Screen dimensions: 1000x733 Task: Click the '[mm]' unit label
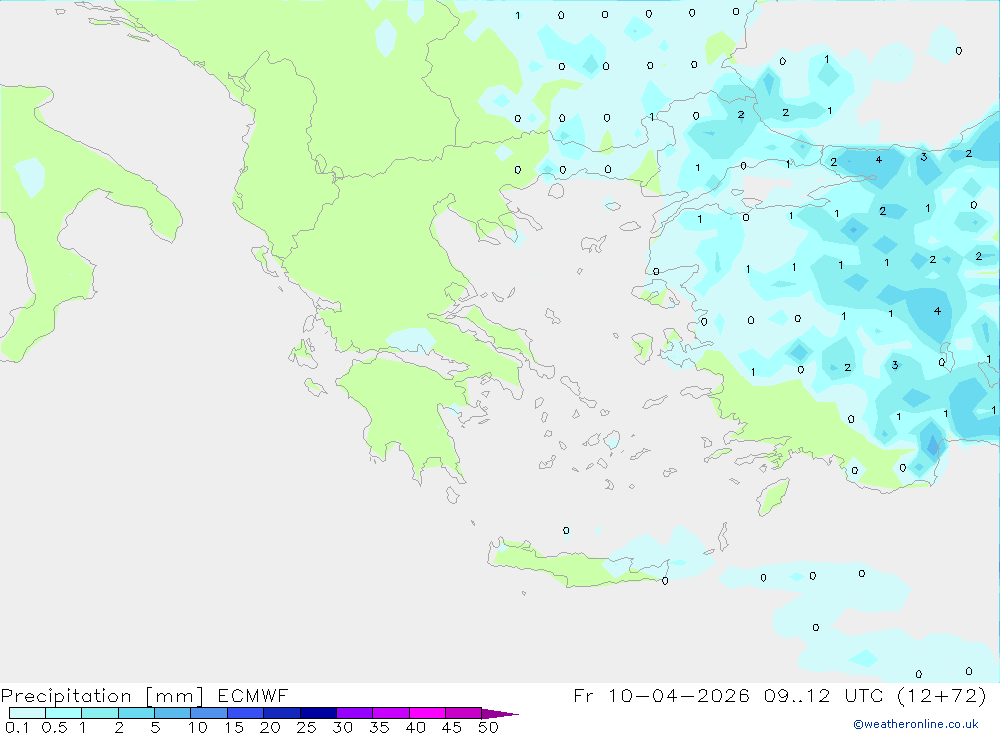(x=175, y=695)
